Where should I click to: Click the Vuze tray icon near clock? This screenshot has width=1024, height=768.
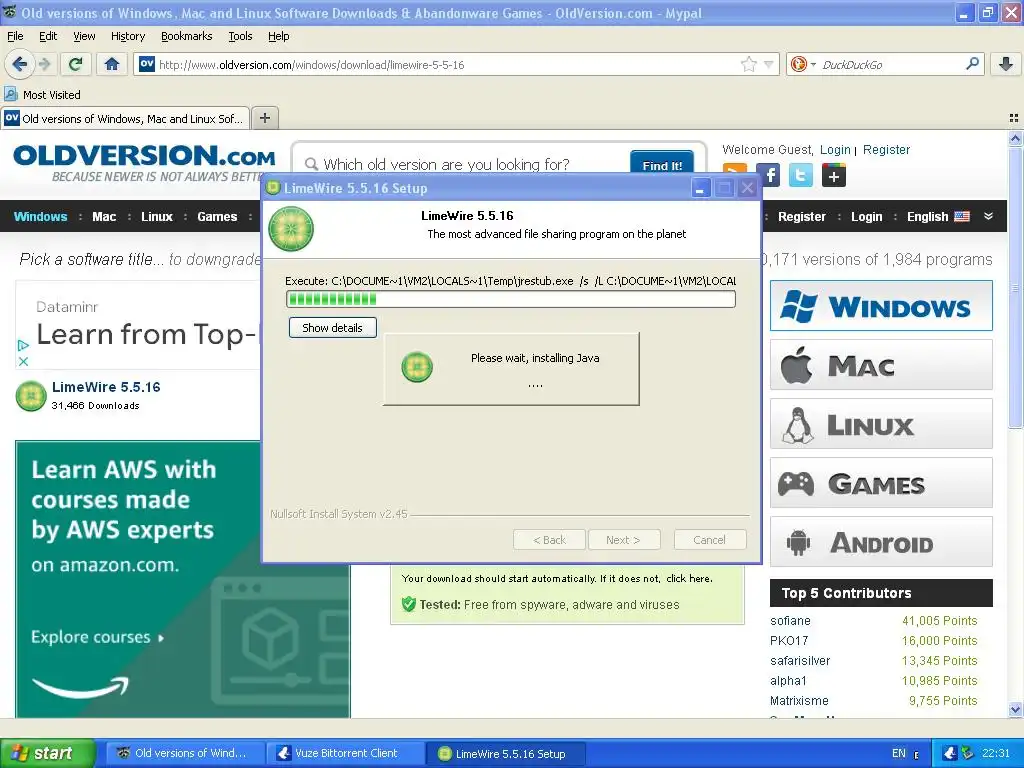point(950,753)
